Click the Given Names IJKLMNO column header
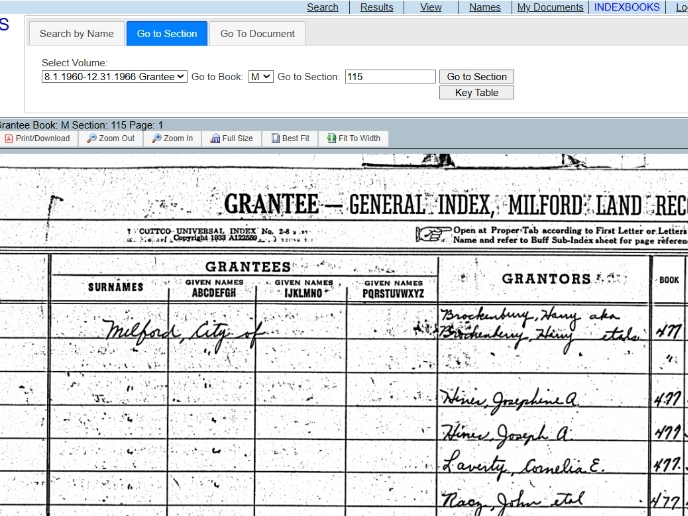Viewport: 688px width, 516px height. [304, 288]
